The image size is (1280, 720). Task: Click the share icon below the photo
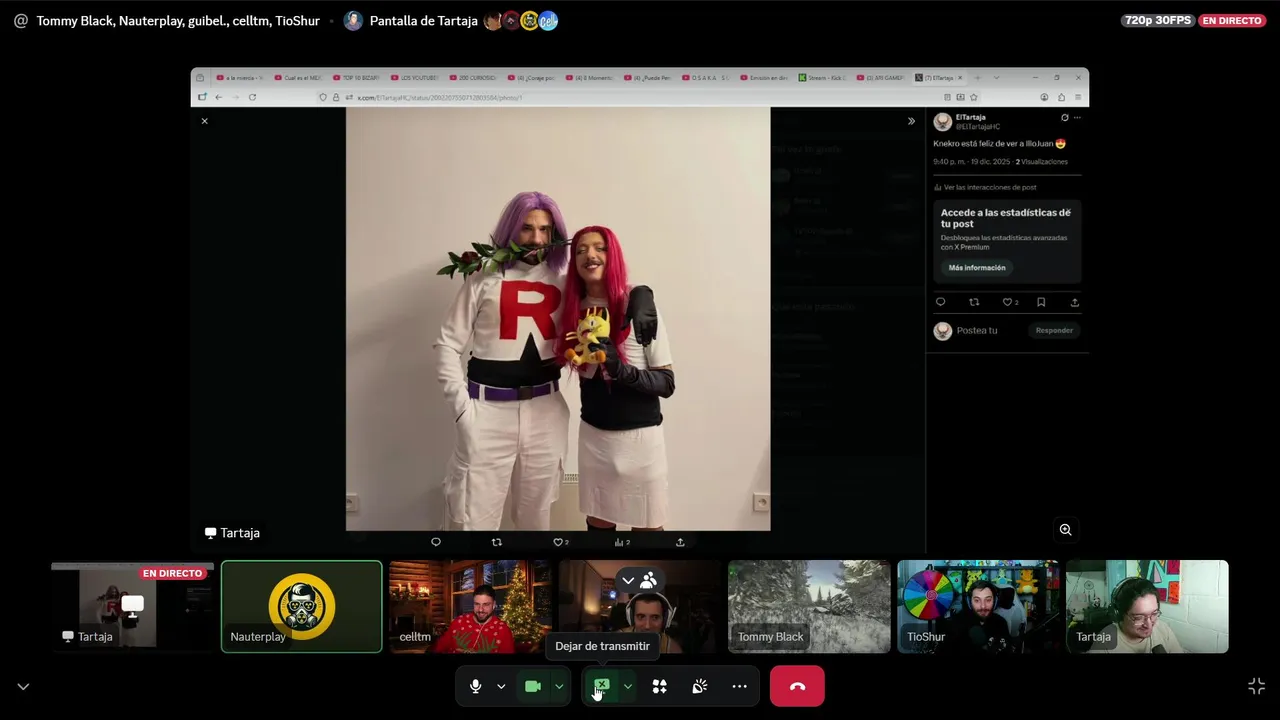click(x=681, y=542)
